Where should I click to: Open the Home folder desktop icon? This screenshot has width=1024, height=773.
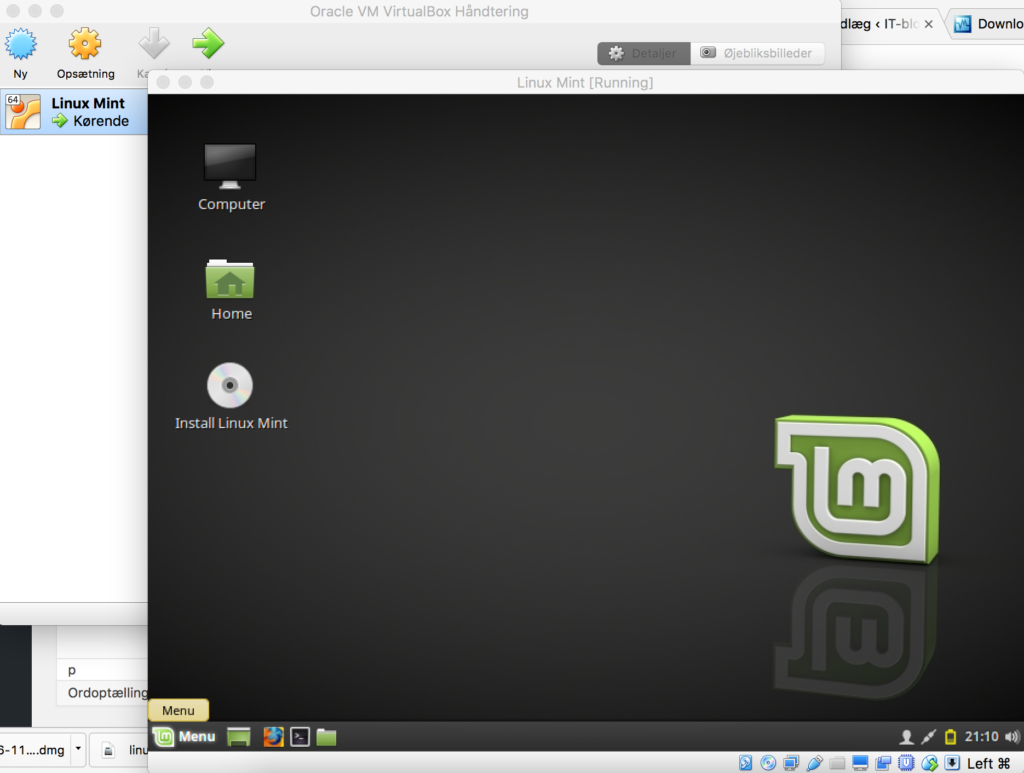[231, 290]
